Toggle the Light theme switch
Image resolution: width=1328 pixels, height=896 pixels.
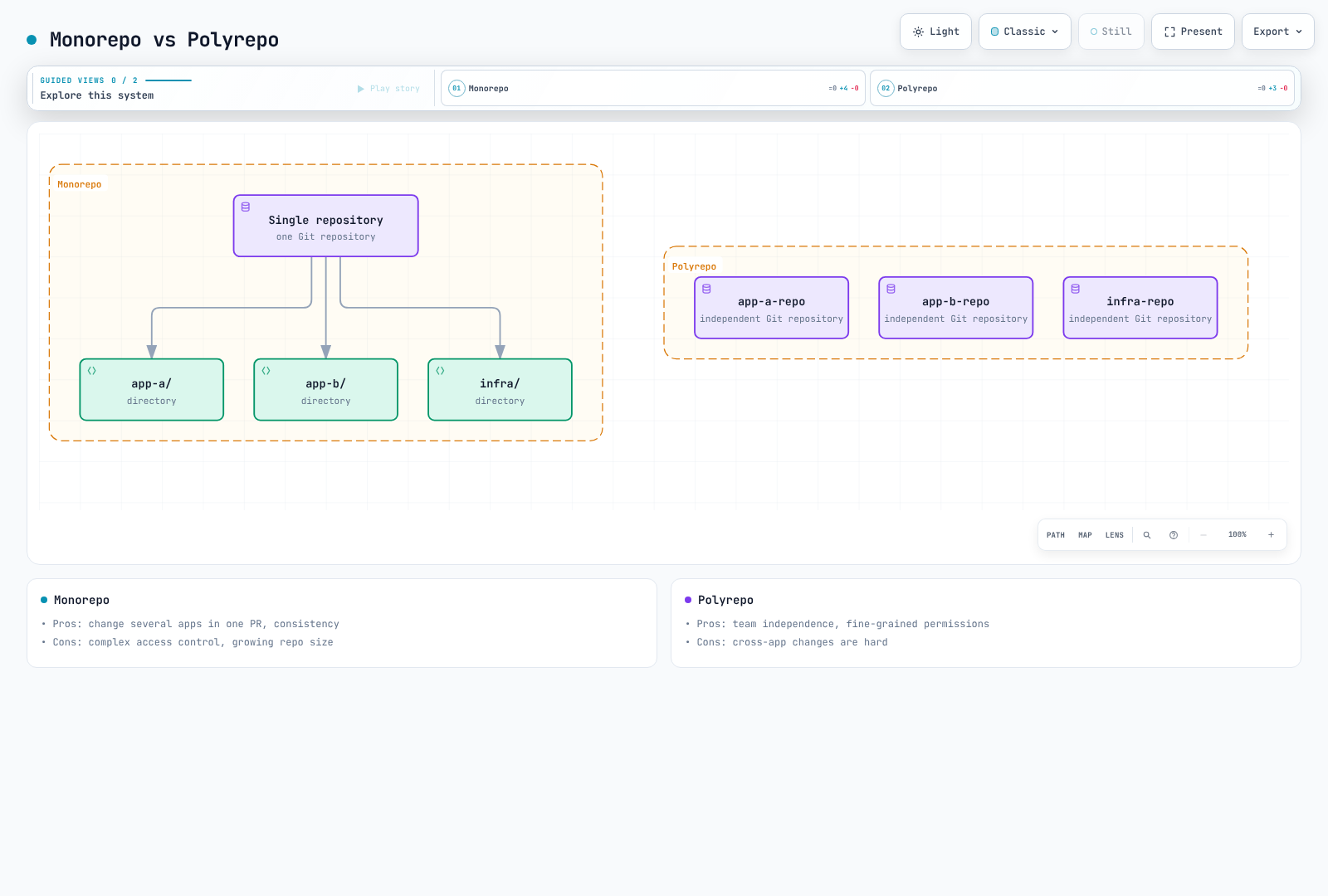936,32
